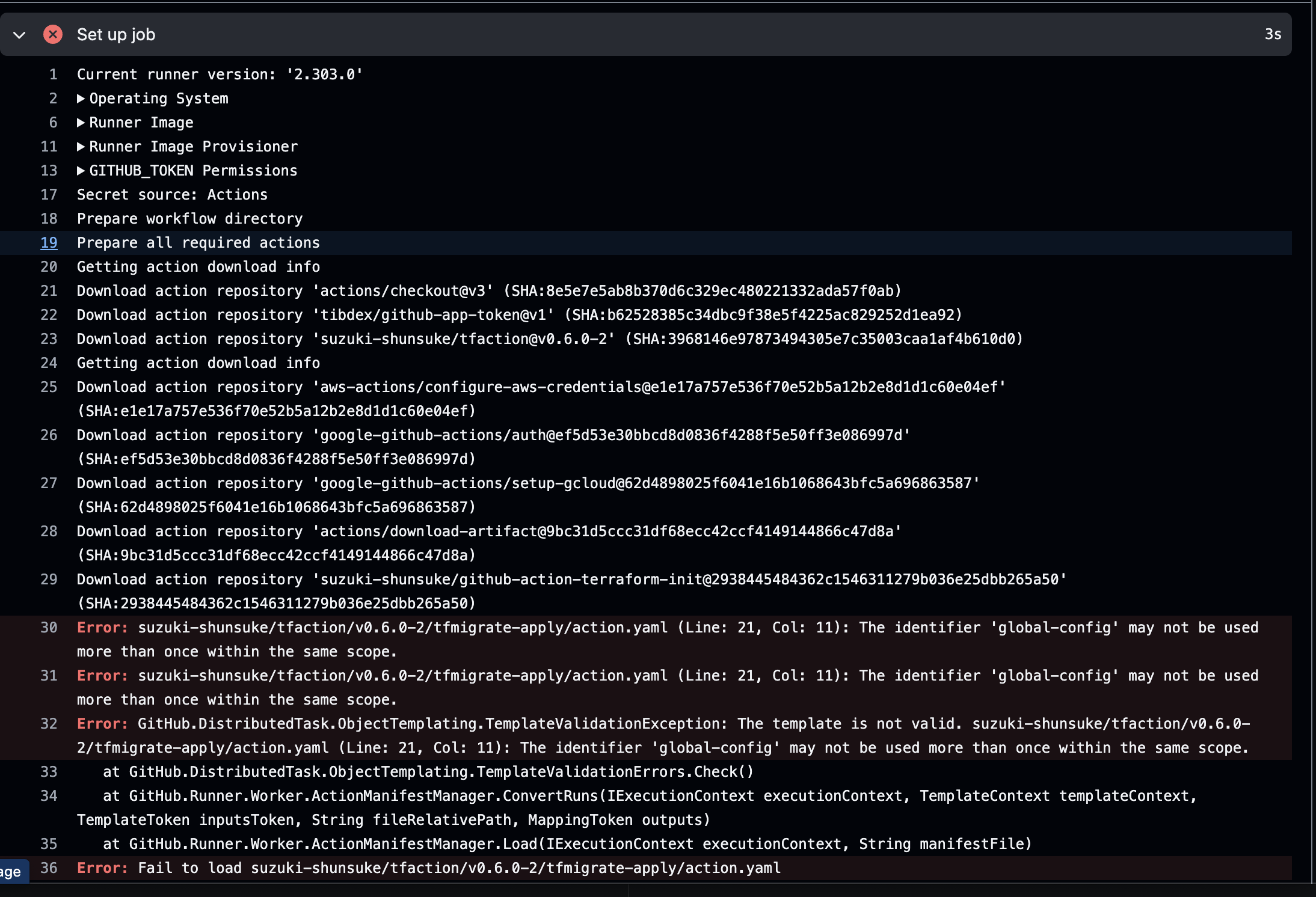Click line number 30 next to first error
This screenshot has width=1316, height=897.
pyautogui.click(x=49, y=627)
